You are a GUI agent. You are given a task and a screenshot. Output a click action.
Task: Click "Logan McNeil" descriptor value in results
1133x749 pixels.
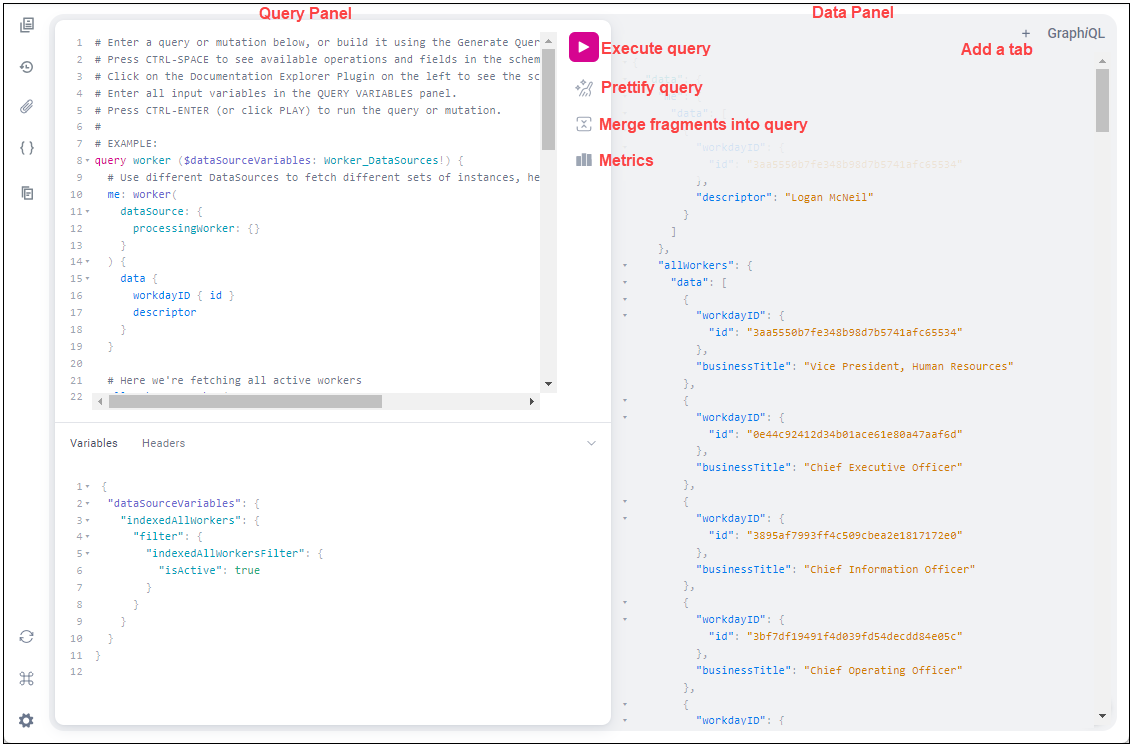[829, 197]
